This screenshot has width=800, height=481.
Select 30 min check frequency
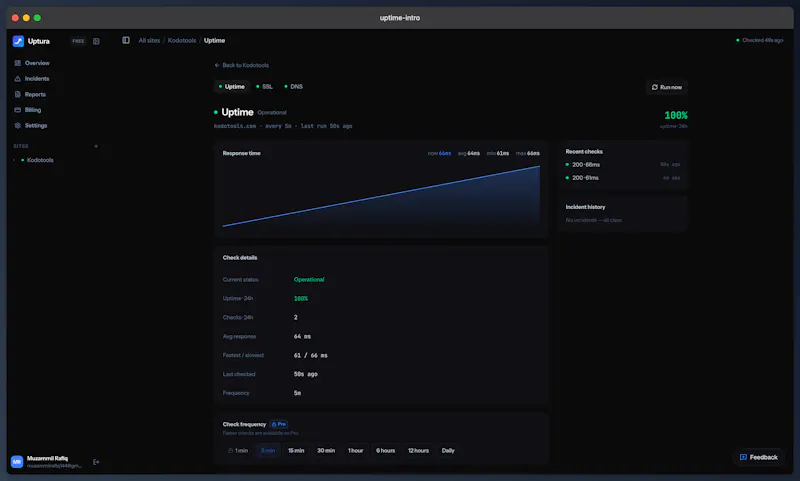click(x=326, y=451)
